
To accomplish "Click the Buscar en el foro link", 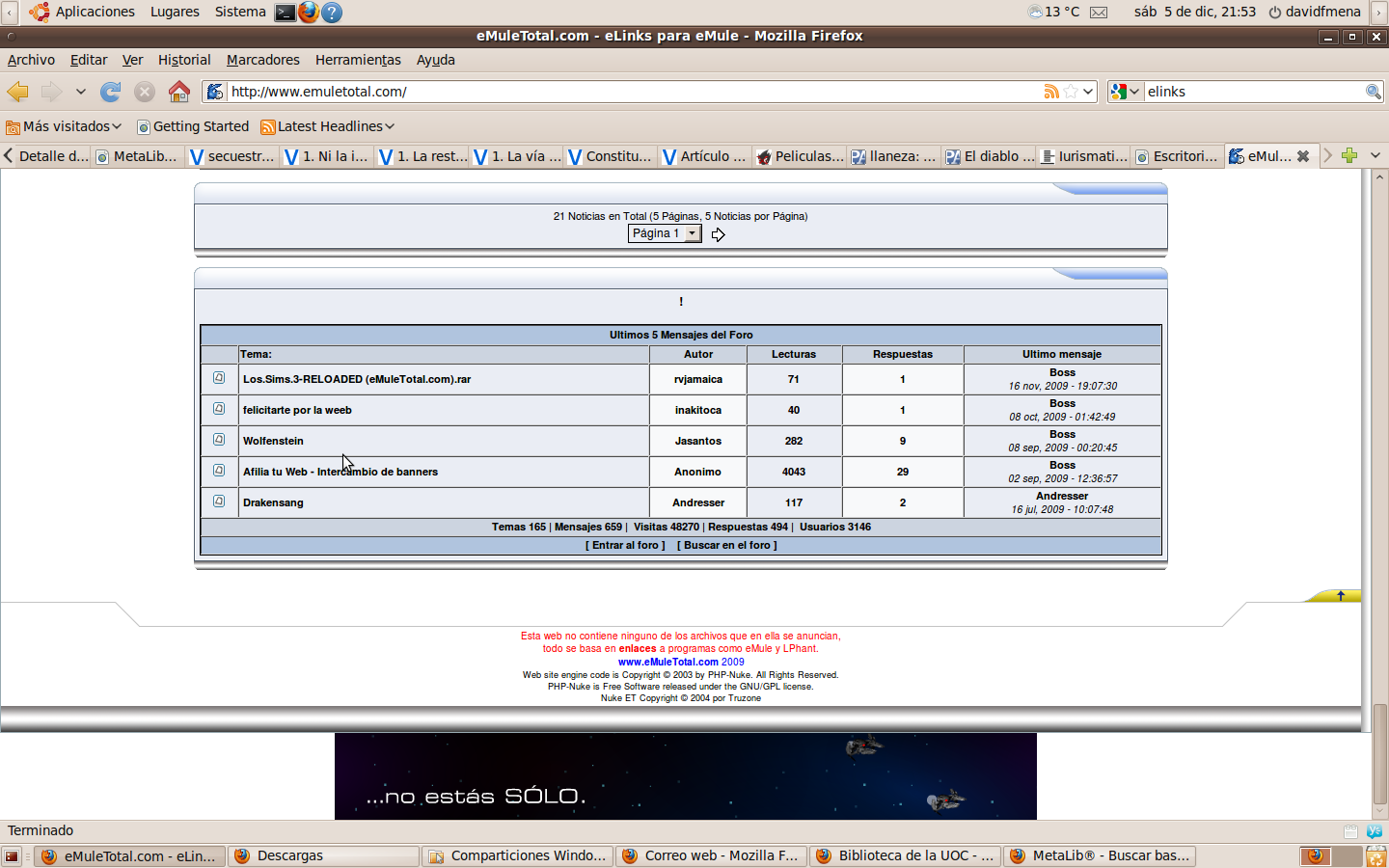I will pyautogui.click(x=727, y=545).
